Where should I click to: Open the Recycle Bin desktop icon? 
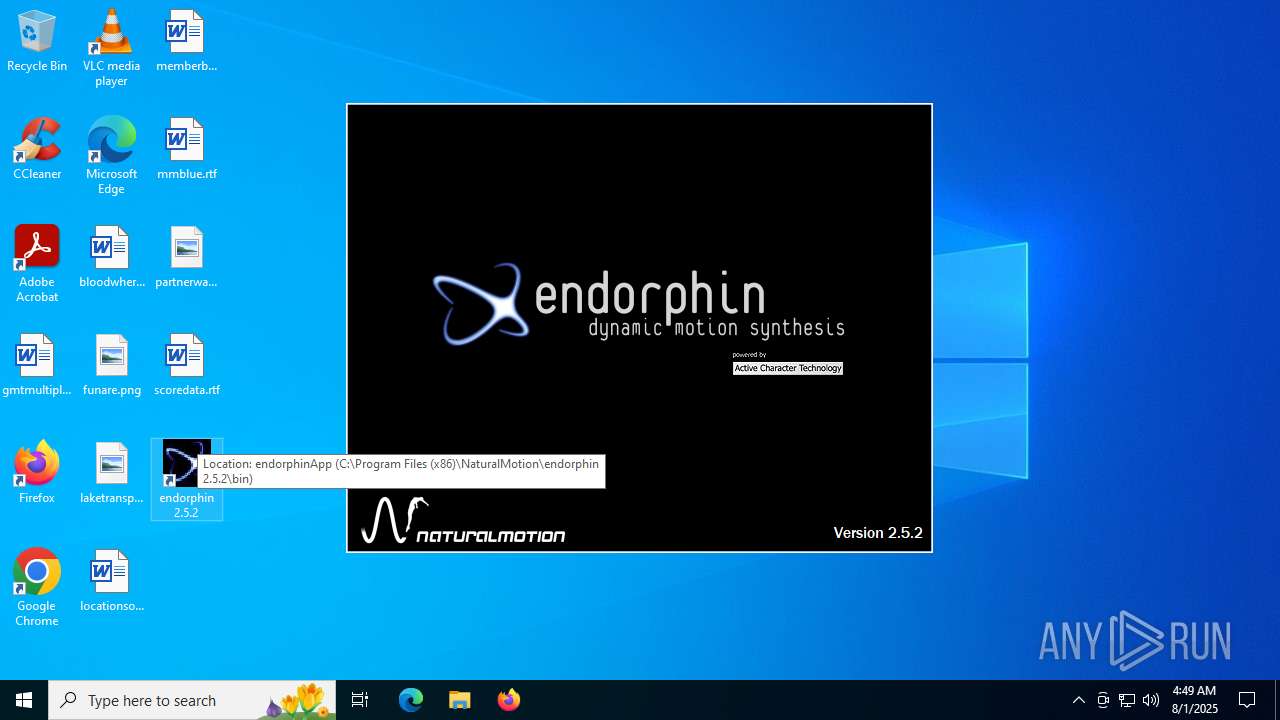(37, 42)
